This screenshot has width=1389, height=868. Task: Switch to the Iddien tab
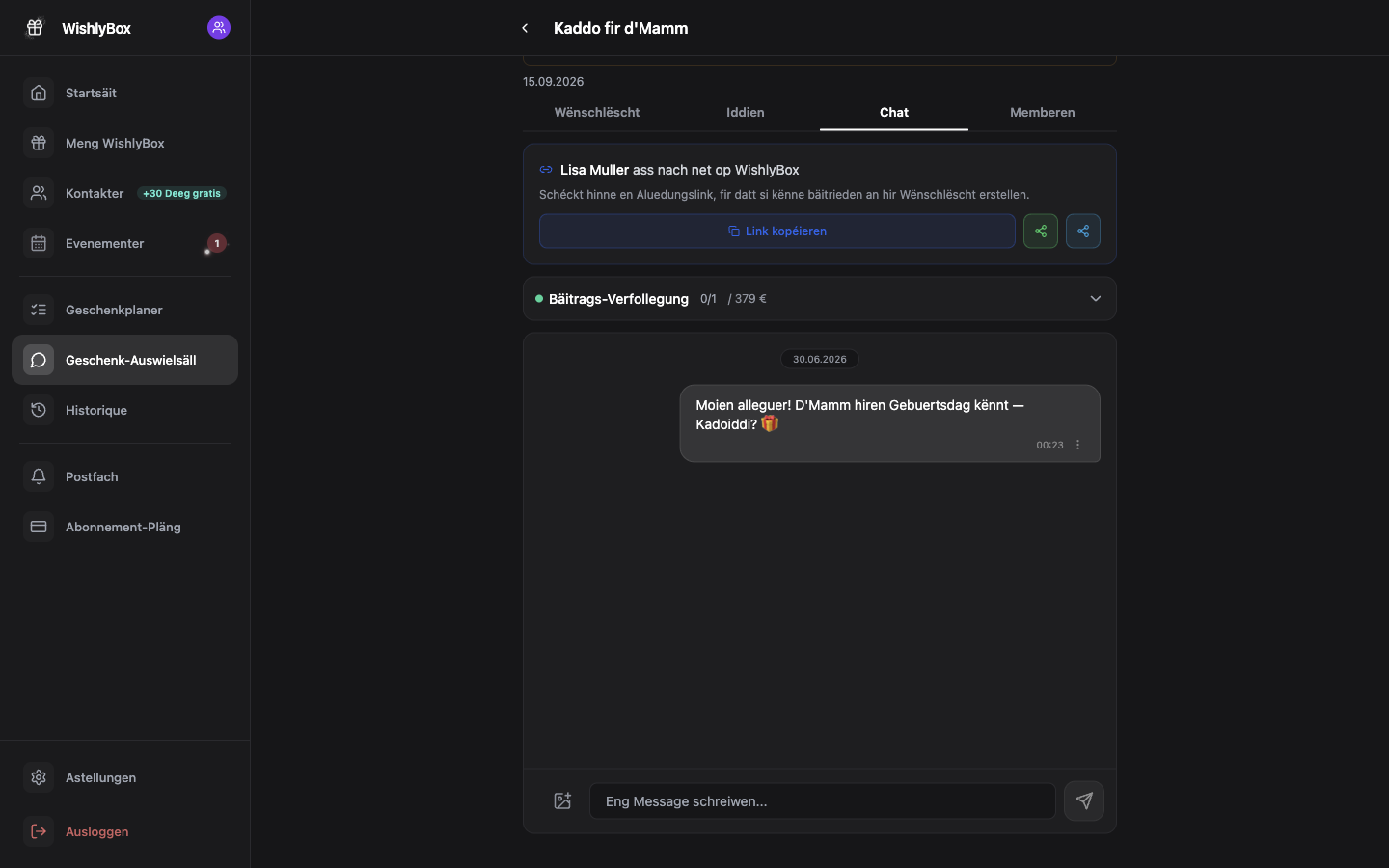(746, 113)
